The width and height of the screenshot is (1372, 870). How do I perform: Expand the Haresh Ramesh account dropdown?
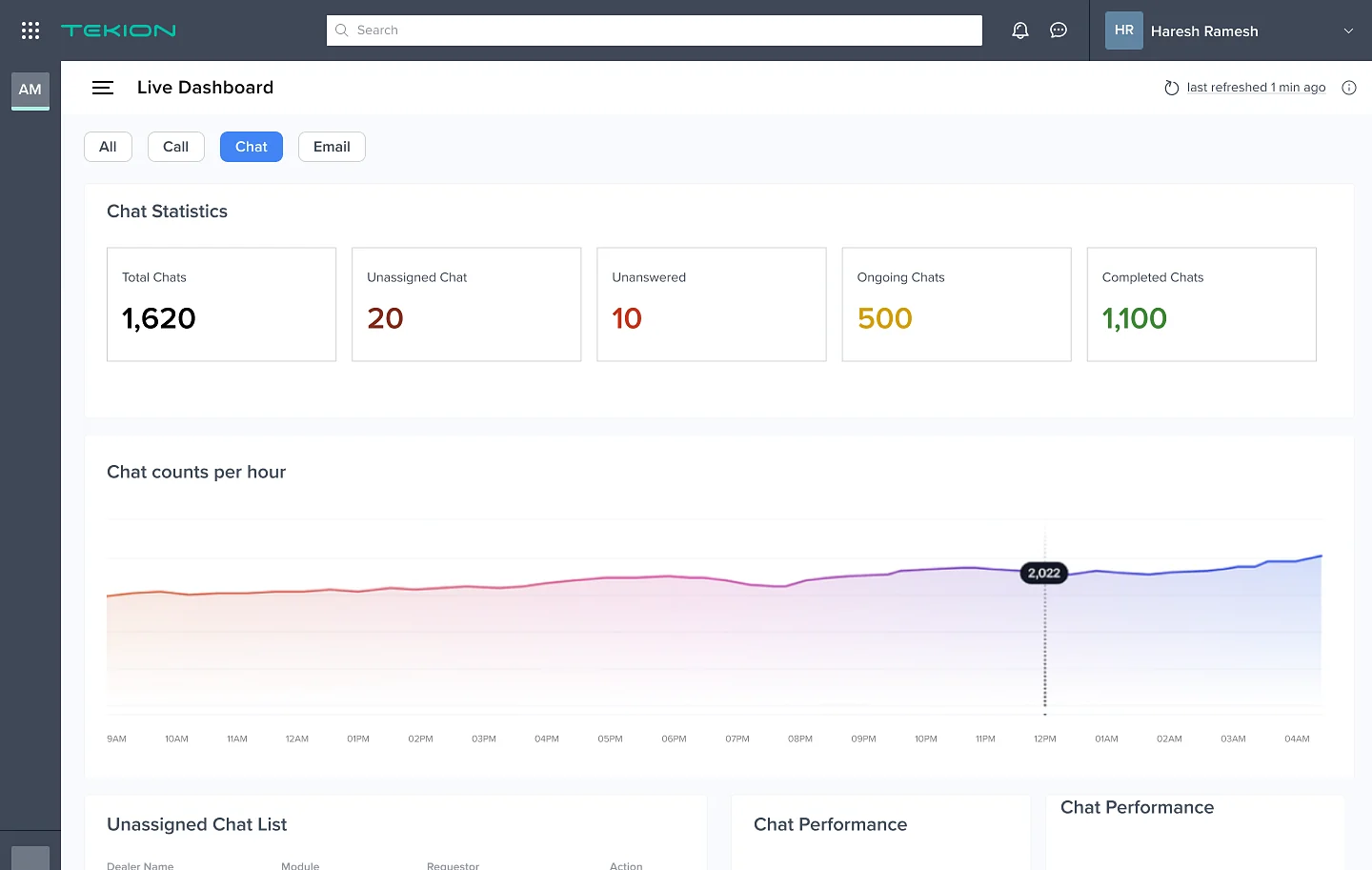point(1348,30)
